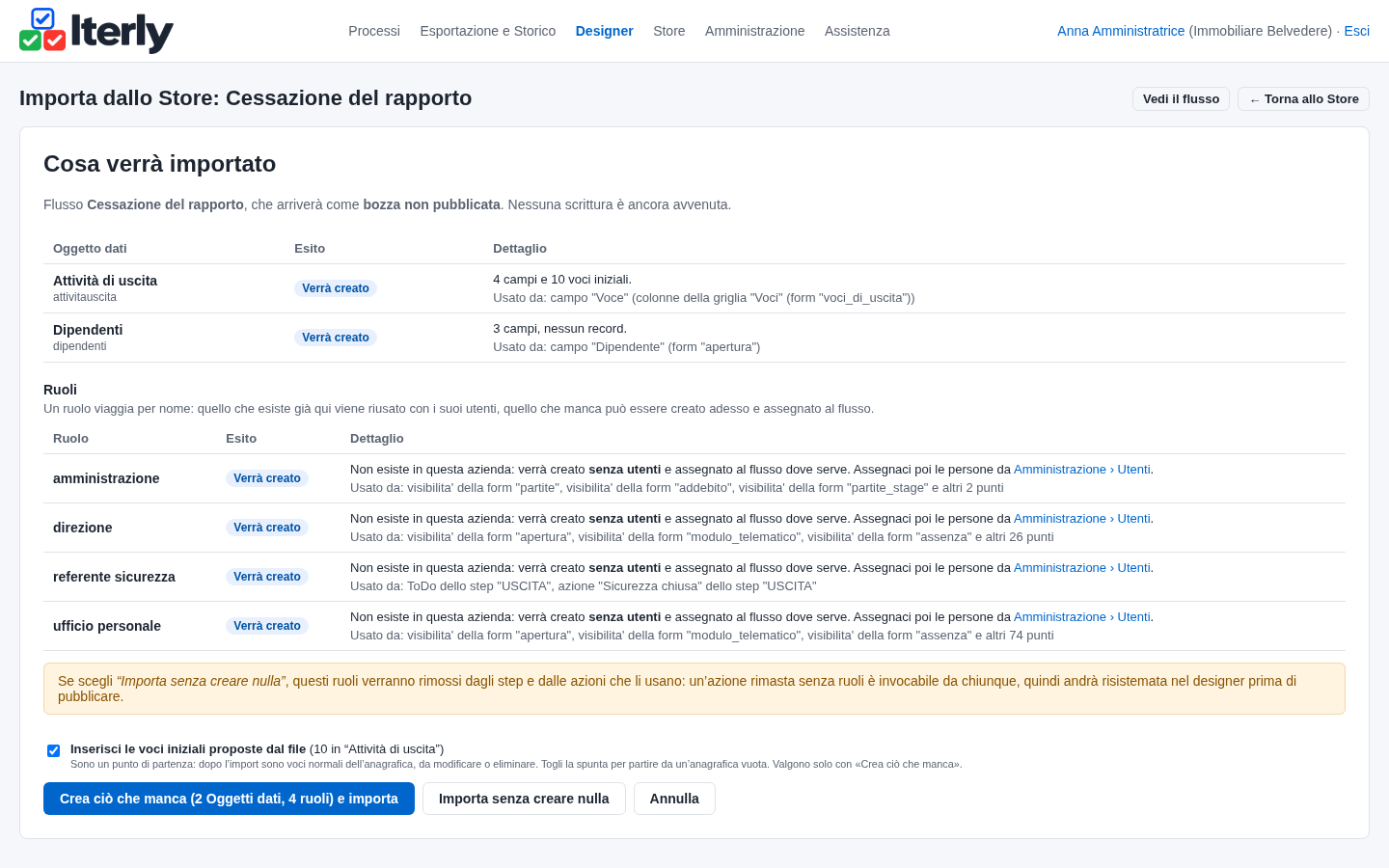
Task: Go to Esportazione e Storico
Action: point(488,31)
